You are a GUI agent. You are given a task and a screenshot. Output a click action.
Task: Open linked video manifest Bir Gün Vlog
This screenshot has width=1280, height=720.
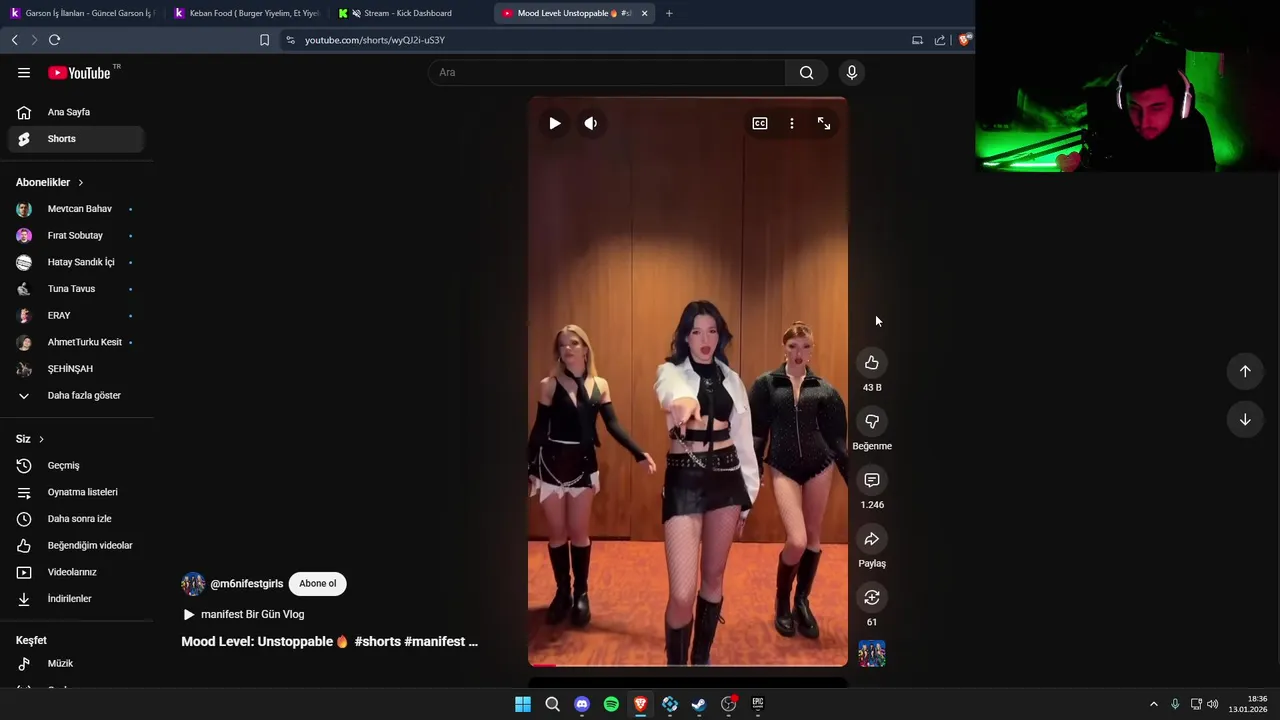[244, 614]
